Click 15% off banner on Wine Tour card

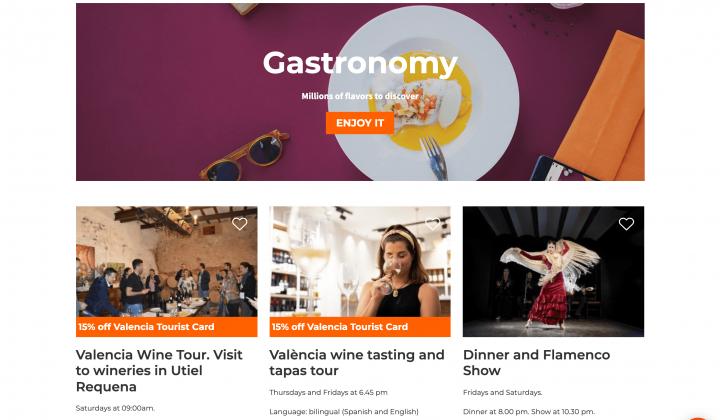[x=167, y=327]
